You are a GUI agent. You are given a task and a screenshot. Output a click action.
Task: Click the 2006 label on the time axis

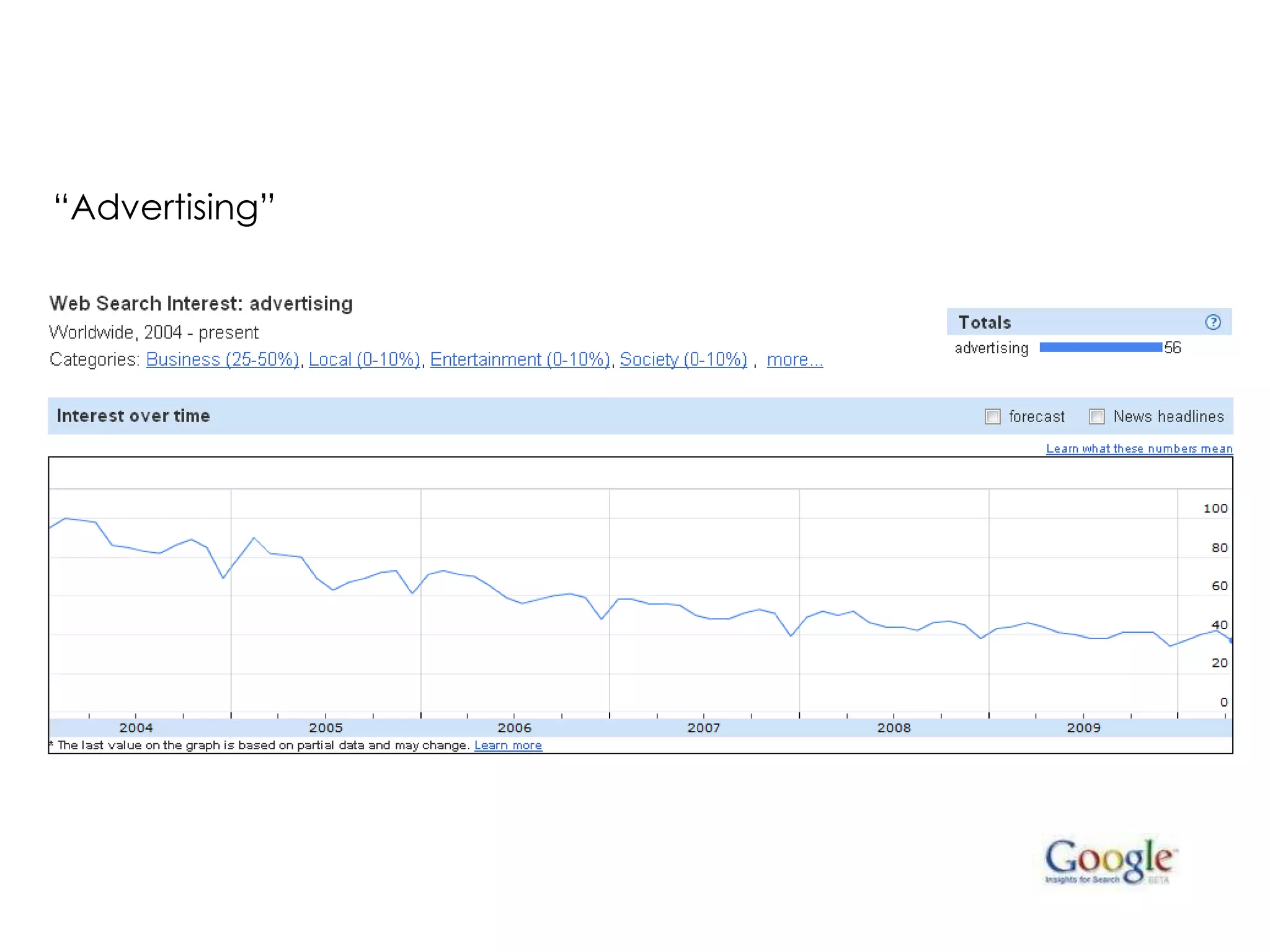[x=514, y=728]
